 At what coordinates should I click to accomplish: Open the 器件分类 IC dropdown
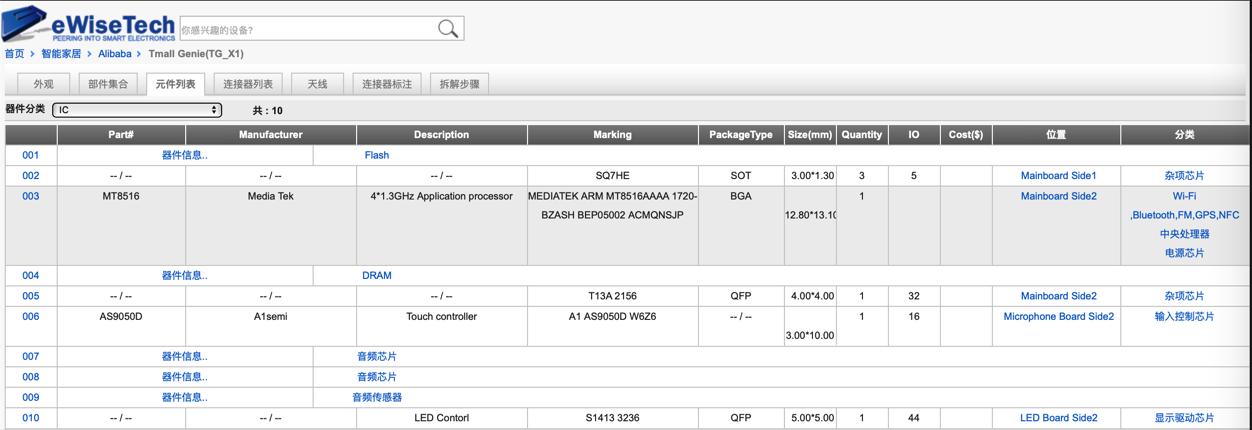point(137,110)
